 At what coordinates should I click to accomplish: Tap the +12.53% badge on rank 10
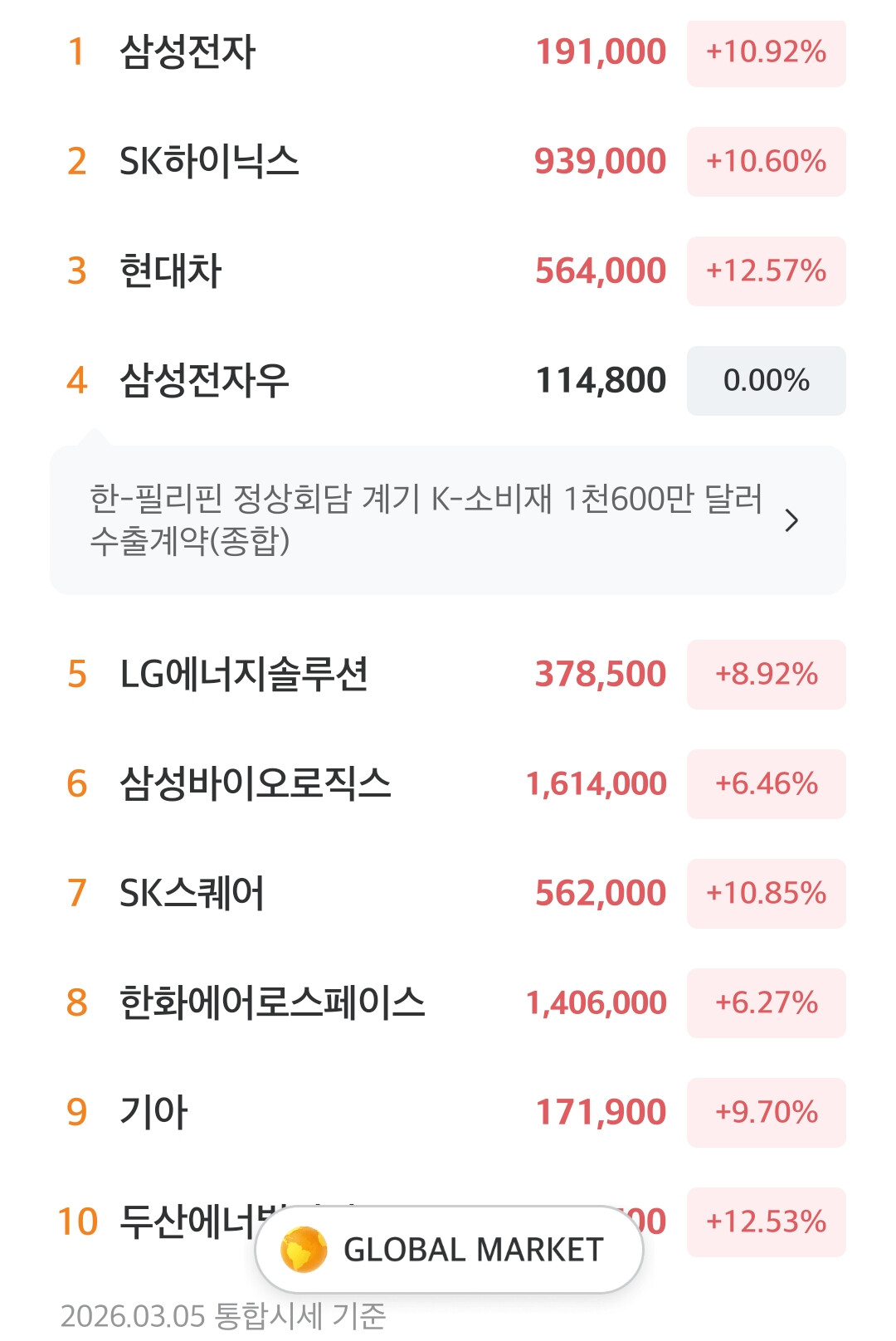pos(766,1222)
